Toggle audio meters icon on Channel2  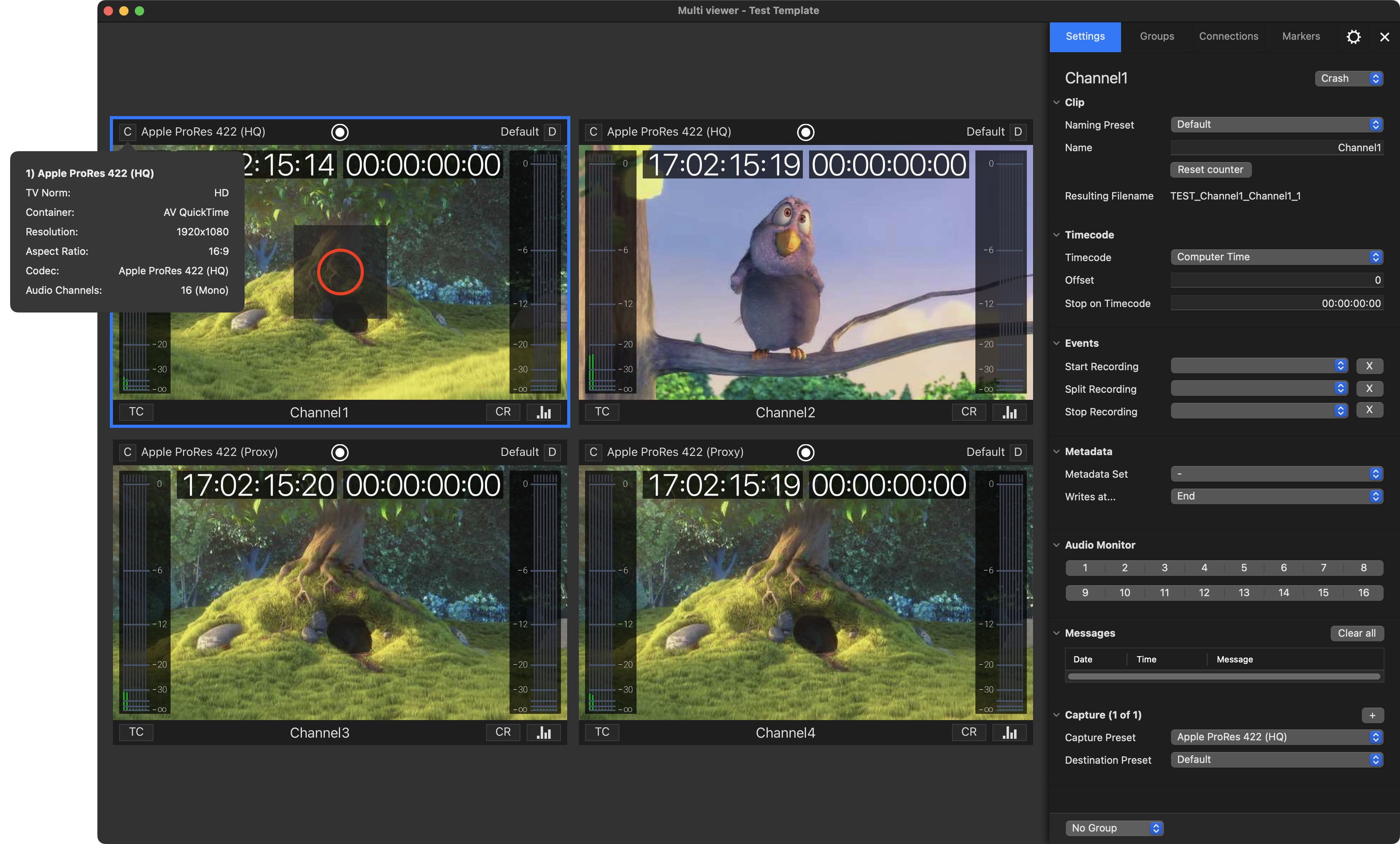click(x=1010, y=412)
